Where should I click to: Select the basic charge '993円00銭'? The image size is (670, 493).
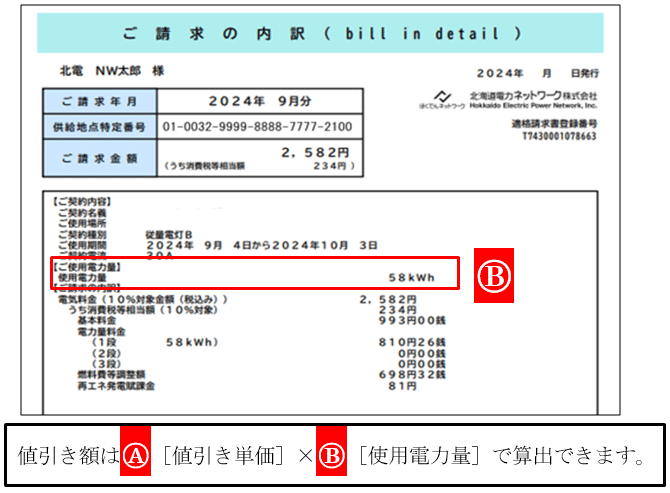pos(412,320)
